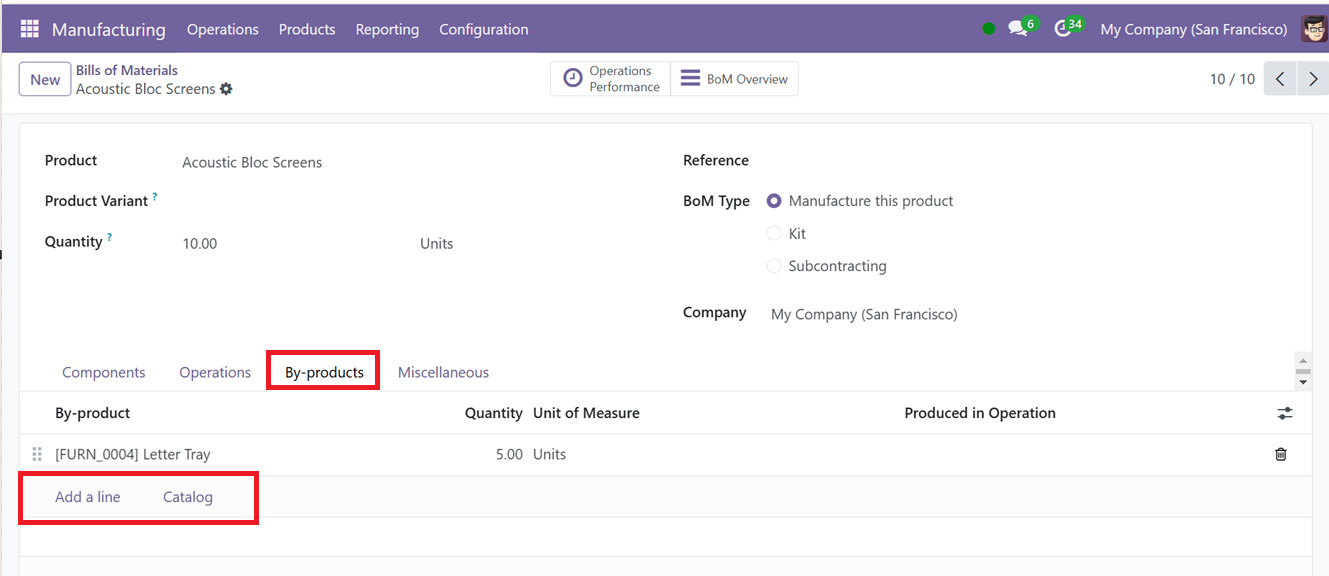Image resolution: width=1329 pixels, height=576 pixels.
Task: Click the empty Reference field
Action: click(x=1030, y=161)
